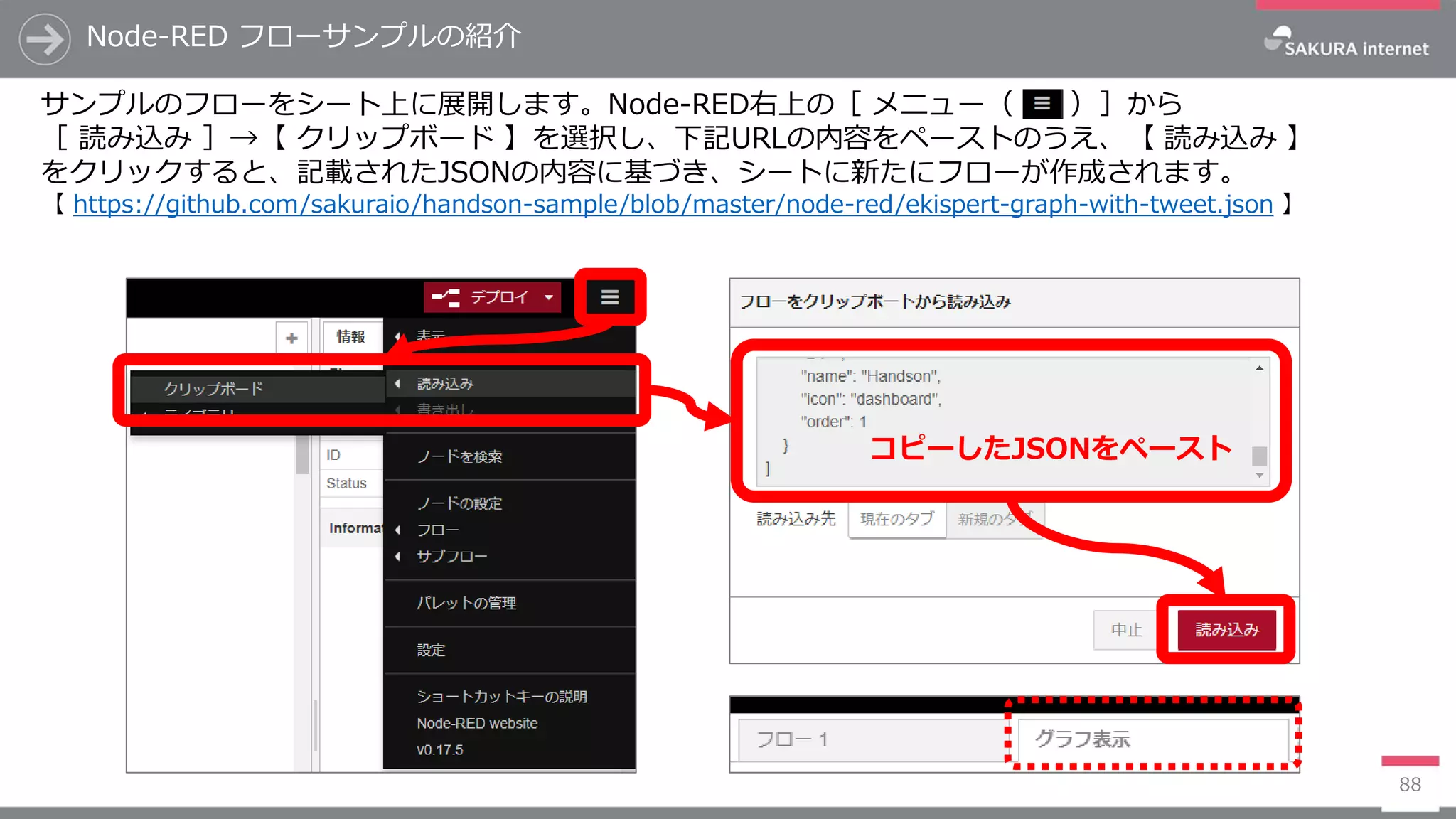The width and height of the screenshot is (1456, 819).
Task: Expand the 書き出し export submenu
Action: pyautogui.click(x=510, y=409)
